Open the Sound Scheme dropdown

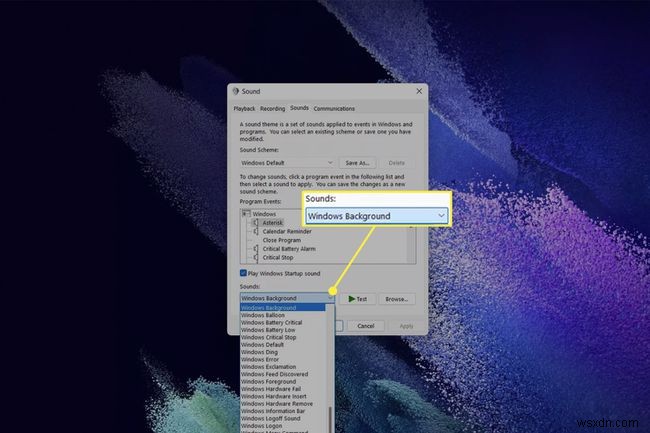[x=287, y=163]
